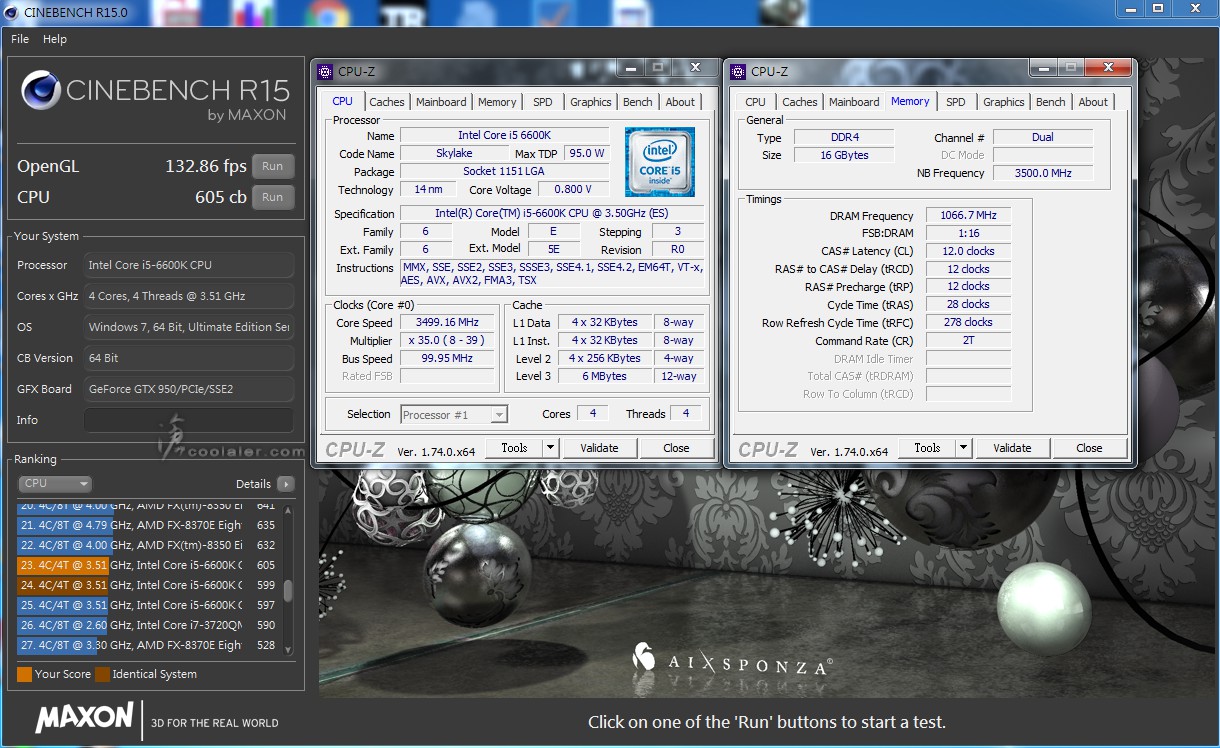This screenshot has width=1220, height=748.
Task: Open the SPD tab in the Memory CPU-Z window
Action: pyautogui.click(x=956, y=102)
